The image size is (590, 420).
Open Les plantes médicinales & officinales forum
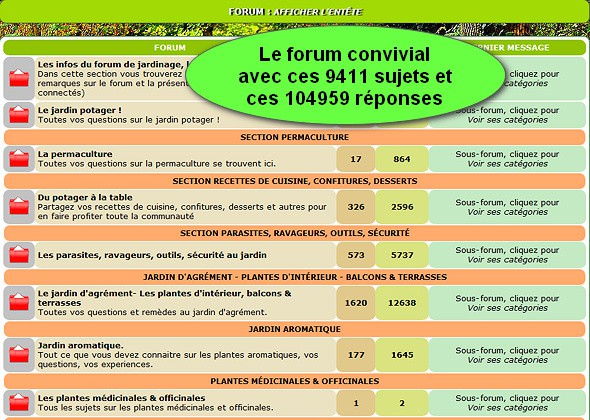coord(122,398)
